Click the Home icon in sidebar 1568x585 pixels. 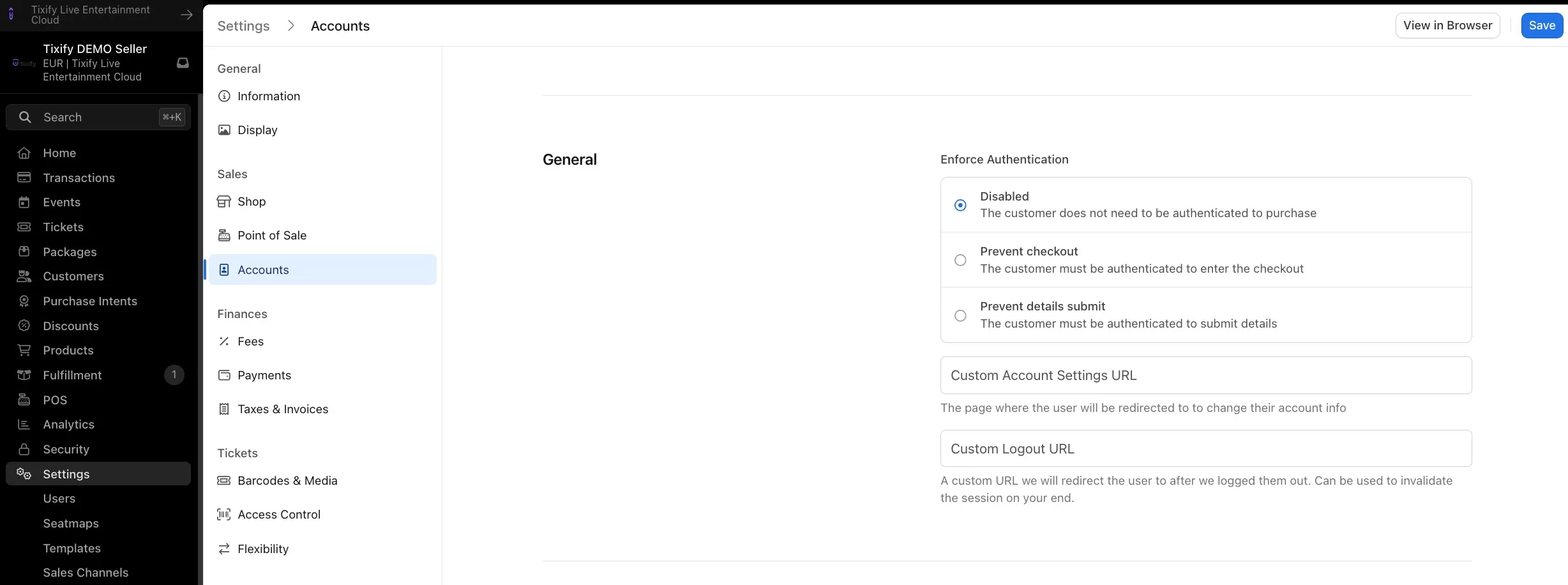coord(24,153)
